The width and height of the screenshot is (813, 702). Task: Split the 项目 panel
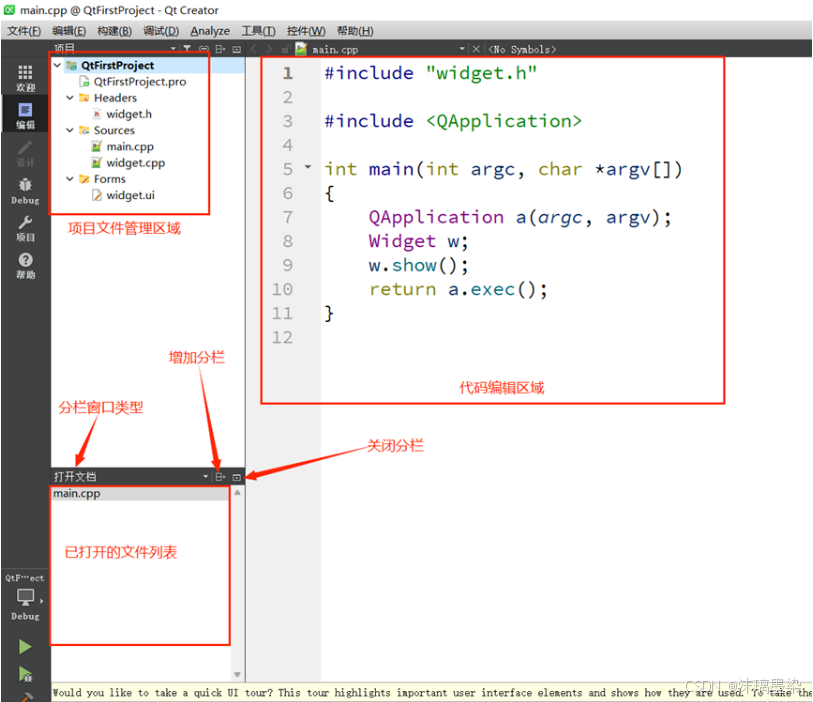(220, 49)
